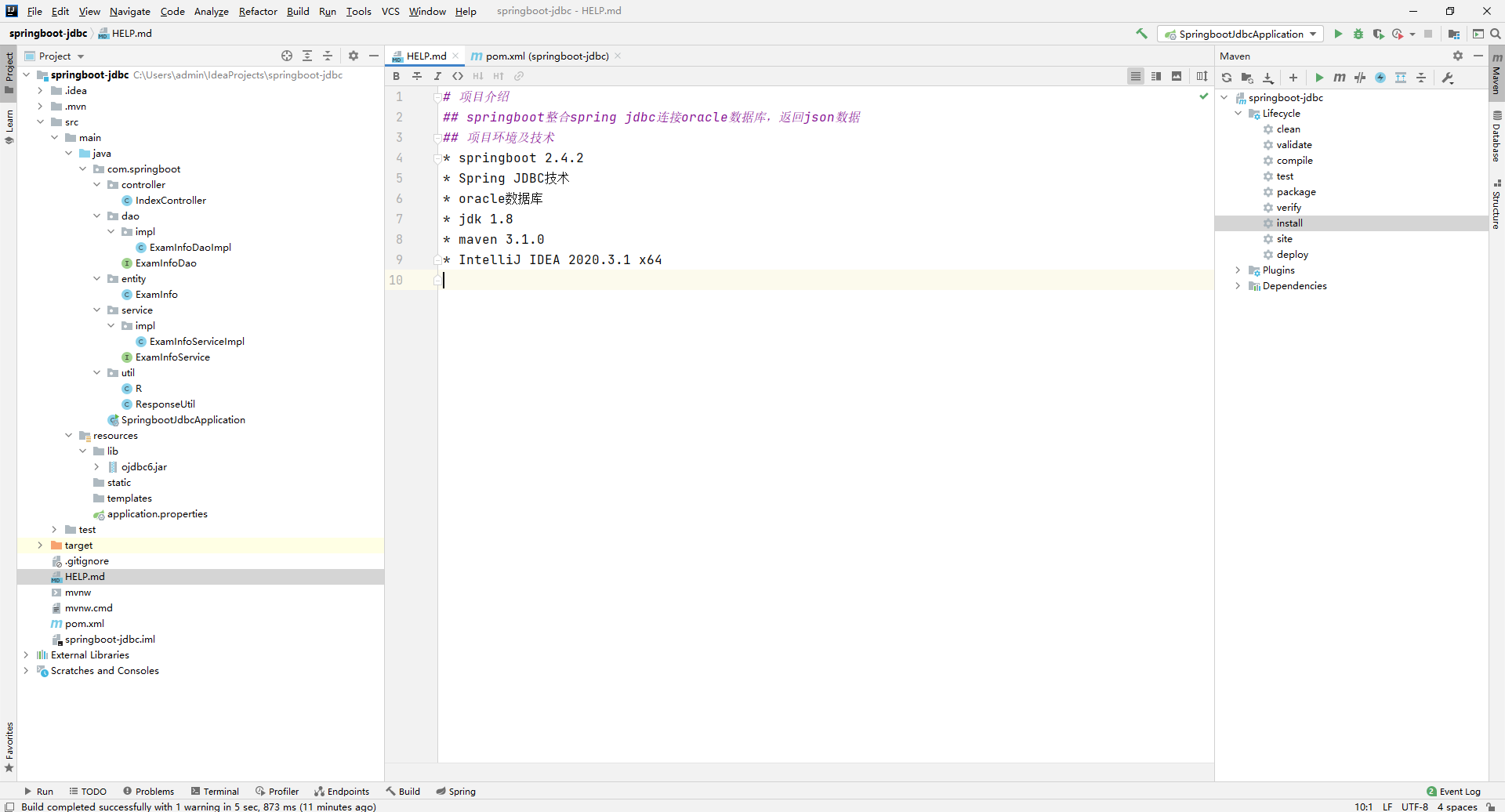Open Database side panel tab

(x=1496, y=136)
